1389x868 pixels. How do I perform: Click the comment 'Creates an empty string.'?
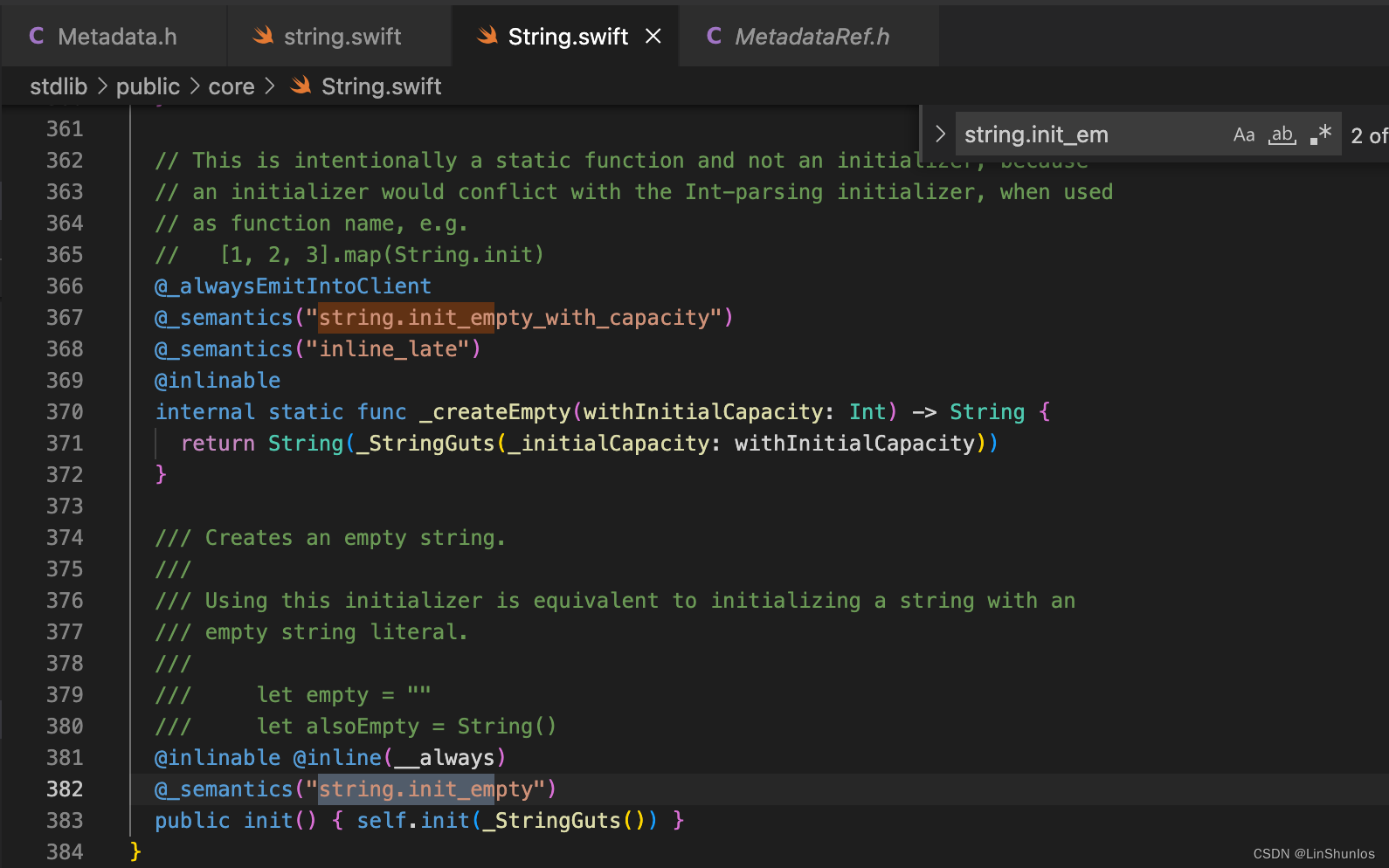[355, 538]
